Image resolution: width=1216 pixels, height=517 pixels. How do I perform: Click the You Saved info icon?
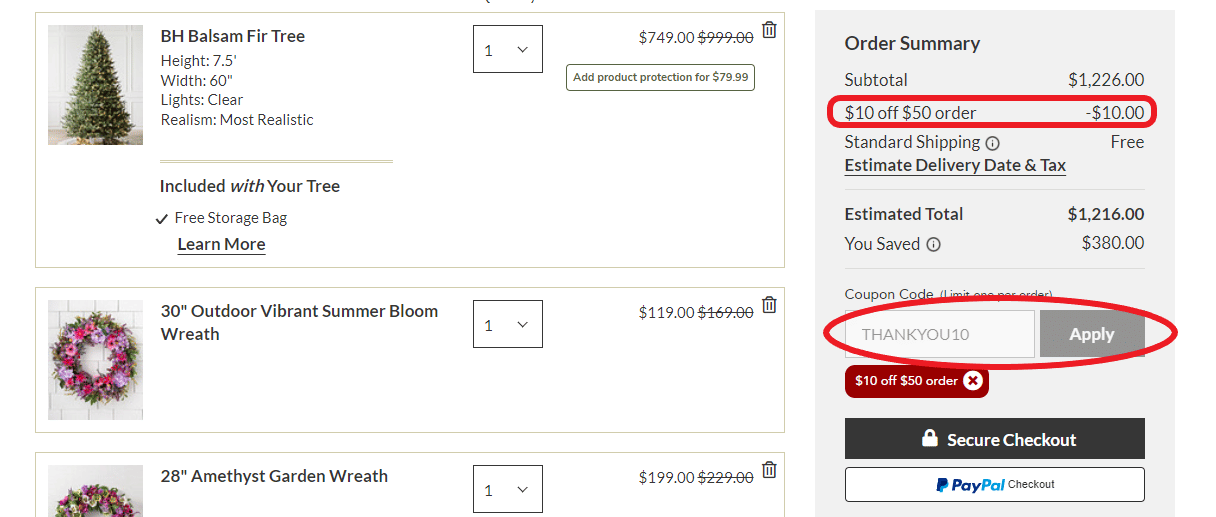click(933, 244)
